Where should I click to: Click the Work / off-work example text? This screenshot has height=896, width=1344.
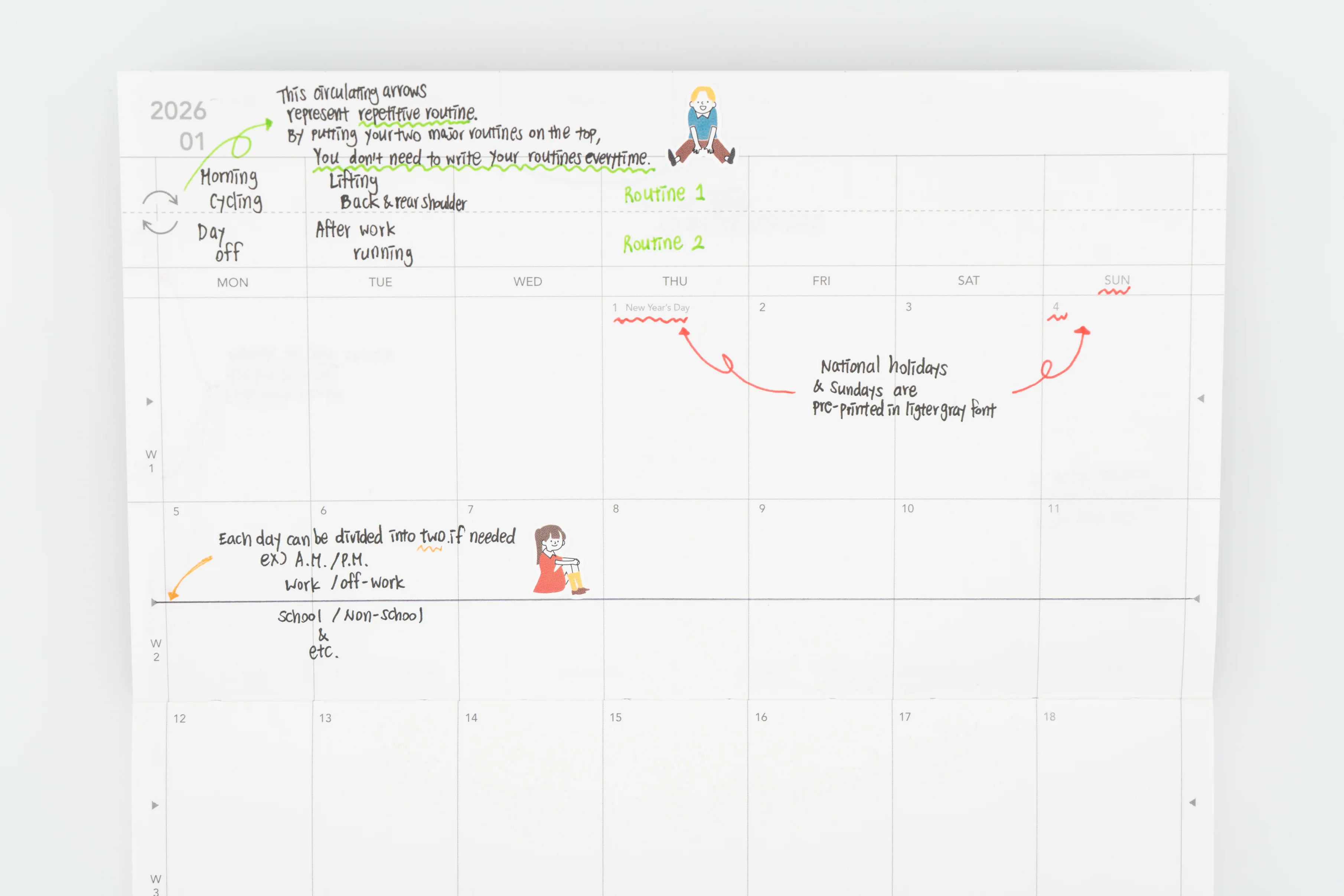345,583
